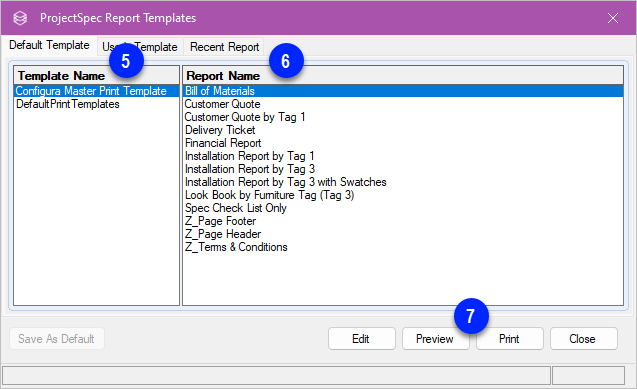Click the Report Name column header
The width and height of the screenshot is (637, 389).
point(403,76)
